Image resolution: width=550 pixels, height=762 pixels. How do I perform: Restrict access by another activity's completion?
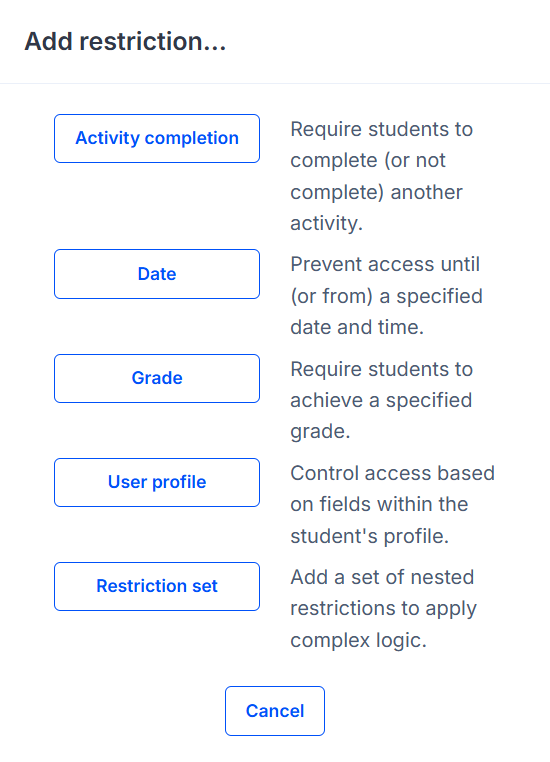click(157, 139)
